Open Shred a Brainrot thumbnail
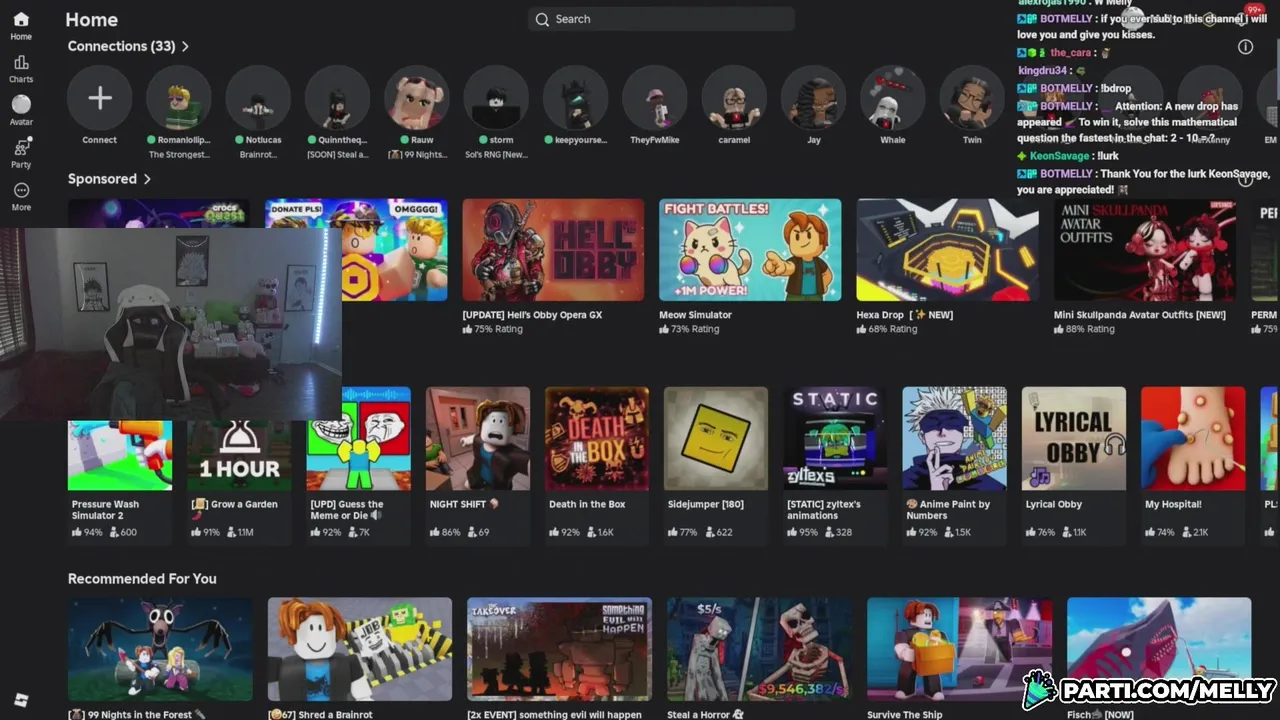The image size is (1280, 720). coord(360,649)
